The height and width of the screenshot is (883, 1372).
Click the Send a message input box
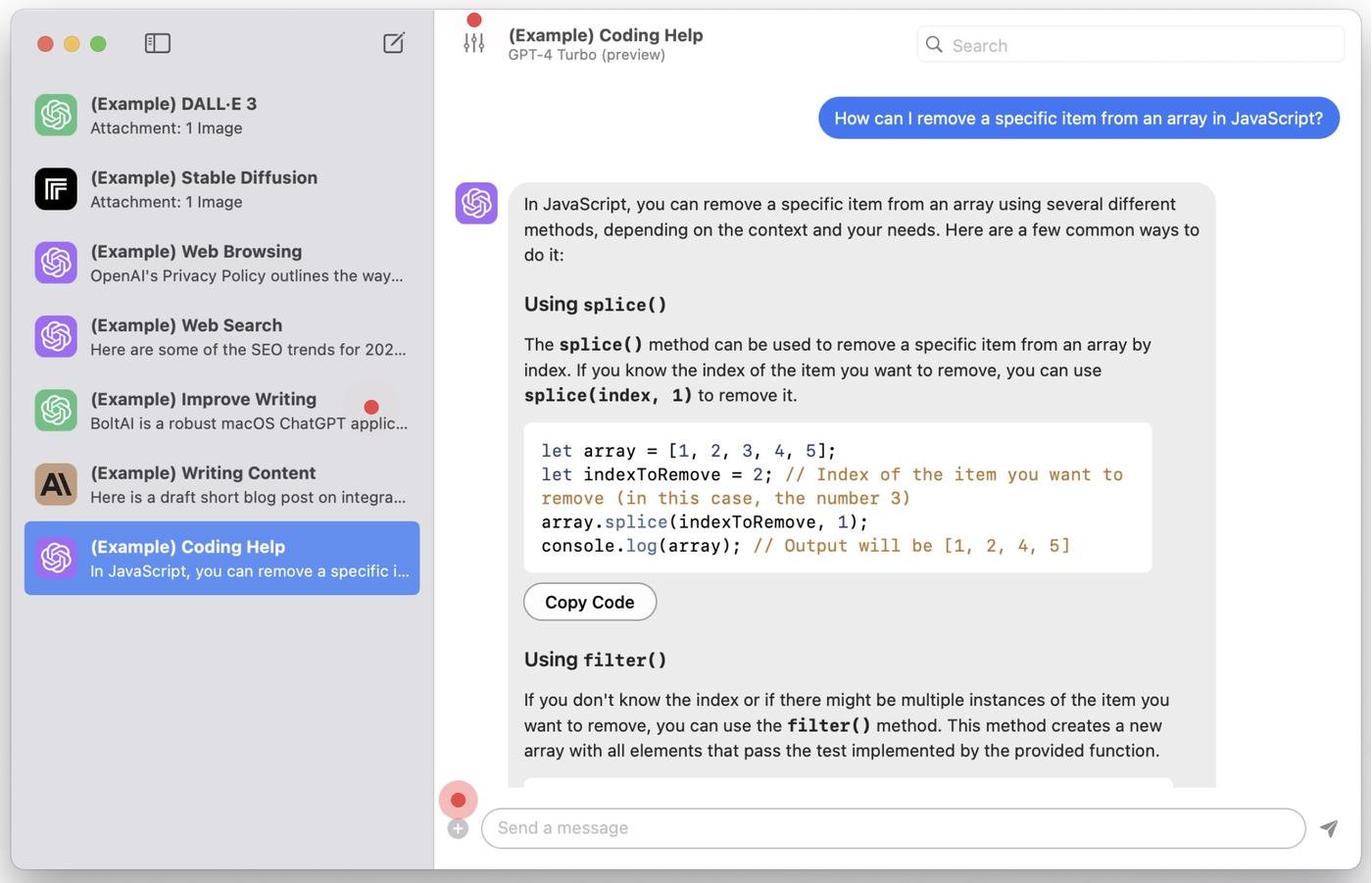point(892,828)
